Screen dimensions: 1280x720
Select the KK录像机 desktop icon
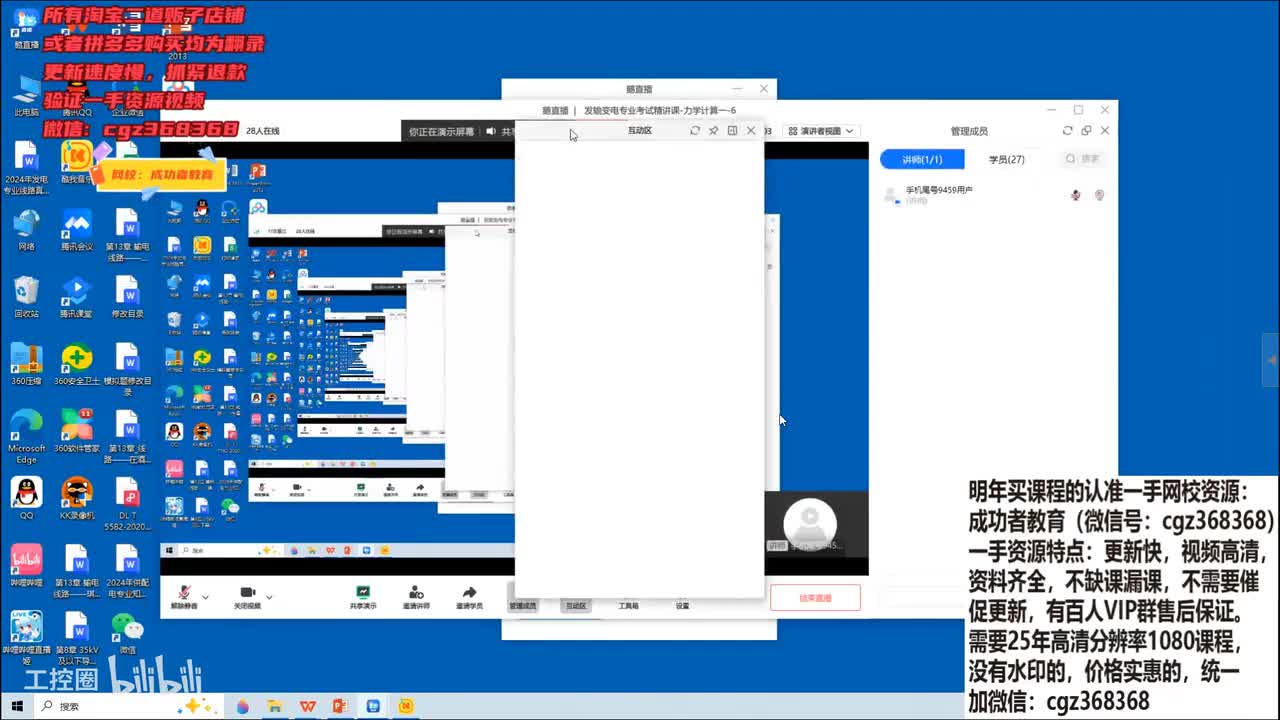(76, 498)
